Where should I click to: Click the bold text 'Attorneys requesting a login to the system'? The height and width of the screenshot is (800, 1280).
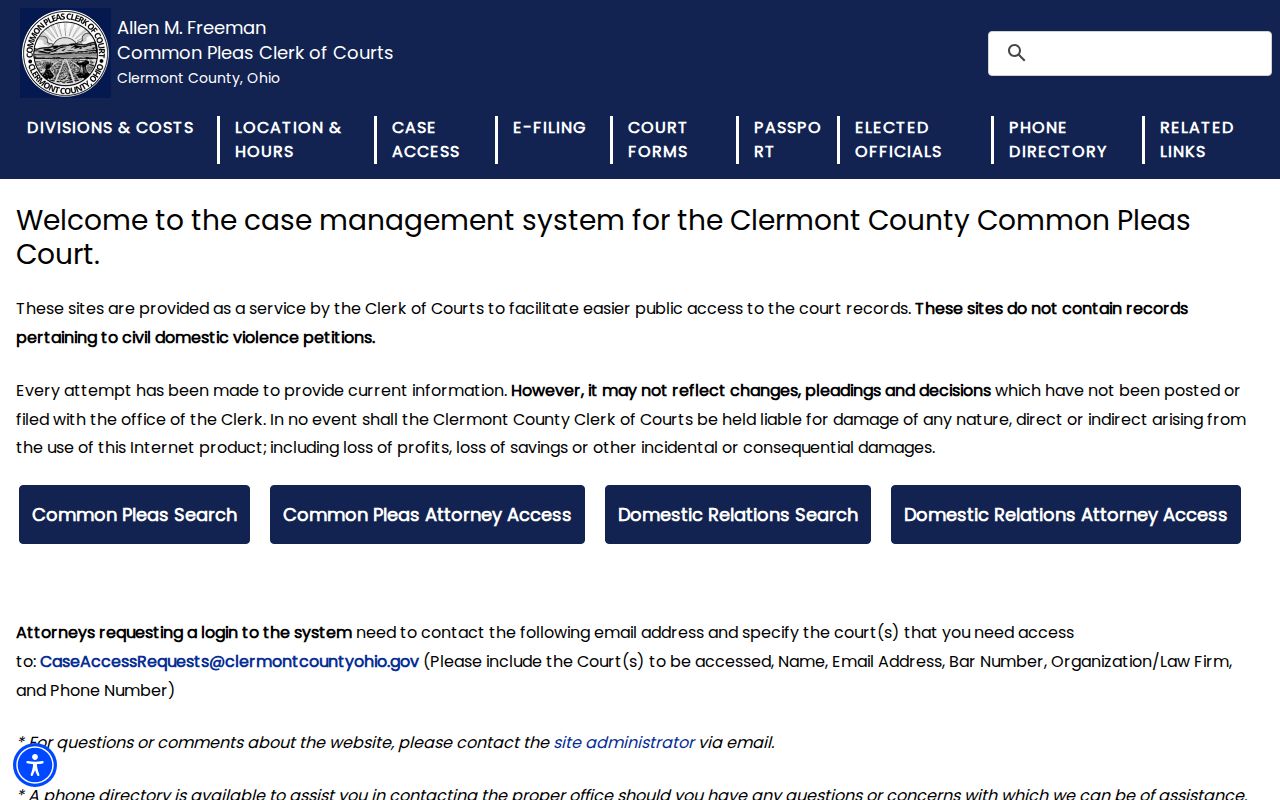click(x=184, y=633)
